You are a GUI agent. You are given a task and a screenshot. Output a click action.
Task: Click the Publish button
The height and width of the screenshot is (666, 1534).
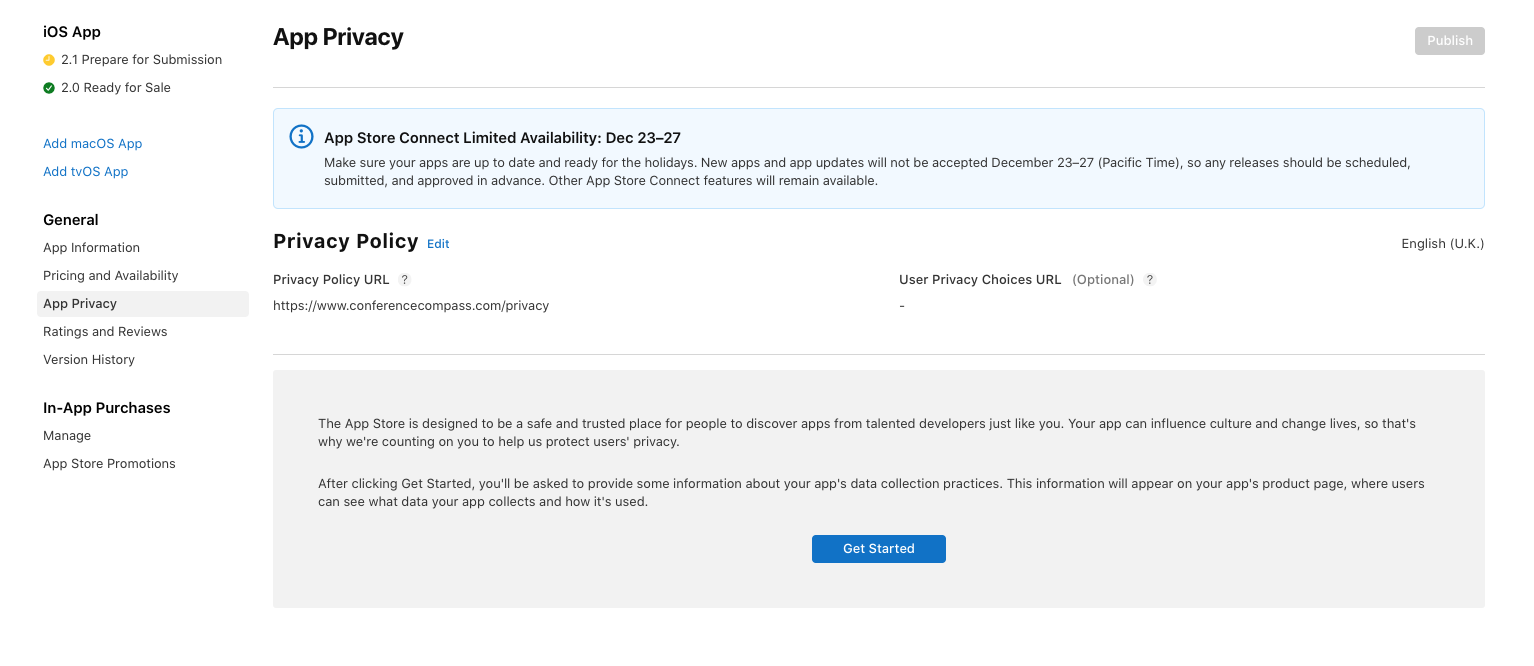pos(1450,41)
